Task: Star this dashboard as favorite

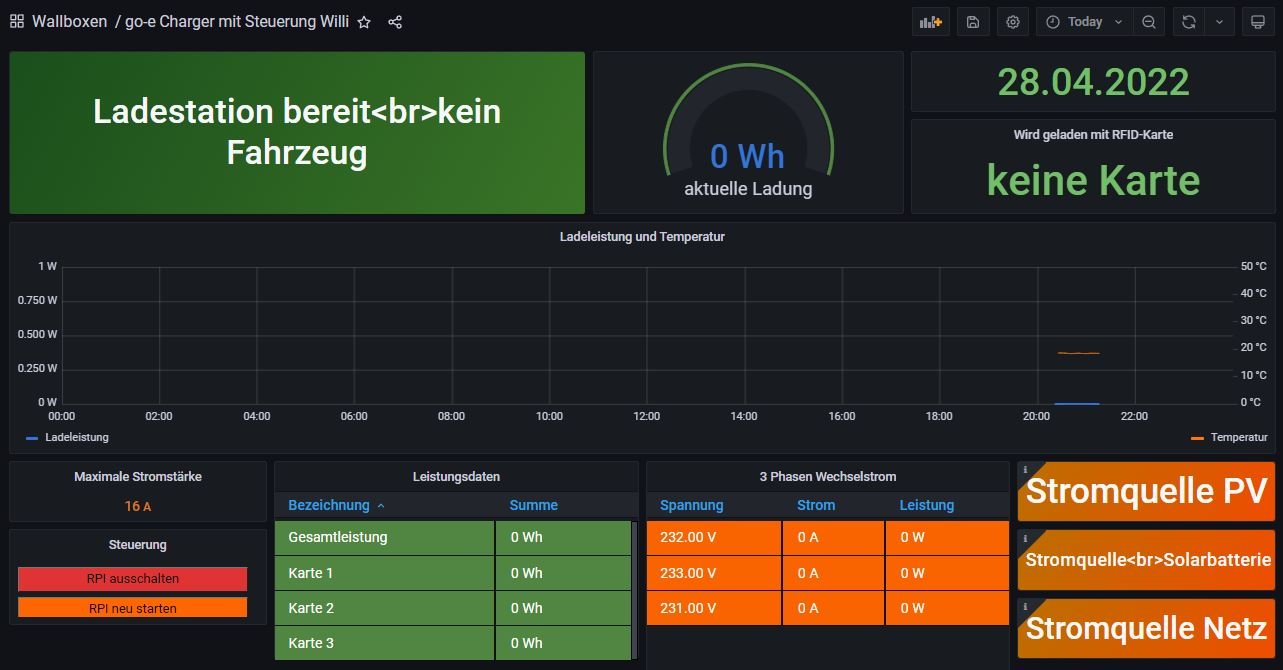Action: click(365, 22)
